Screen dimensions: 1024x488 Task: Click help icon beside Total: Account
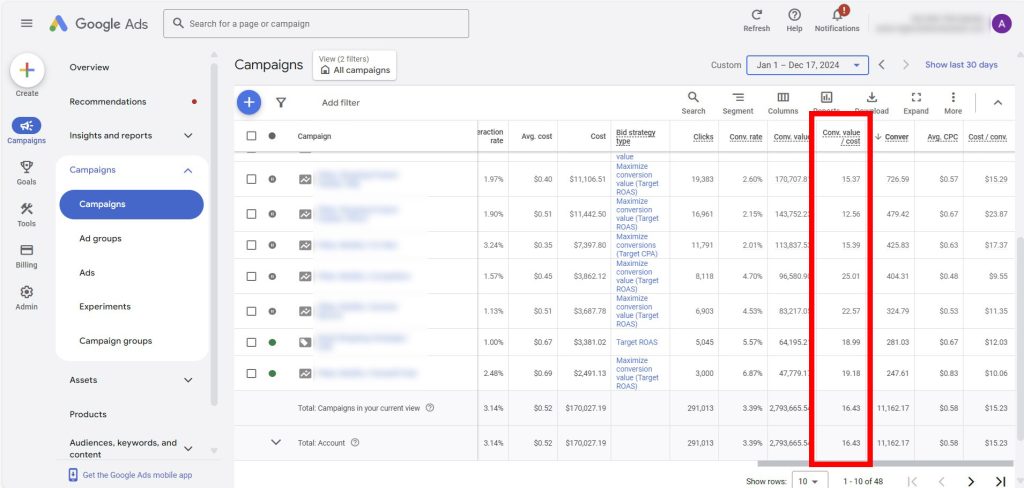[x=355, y=442]
